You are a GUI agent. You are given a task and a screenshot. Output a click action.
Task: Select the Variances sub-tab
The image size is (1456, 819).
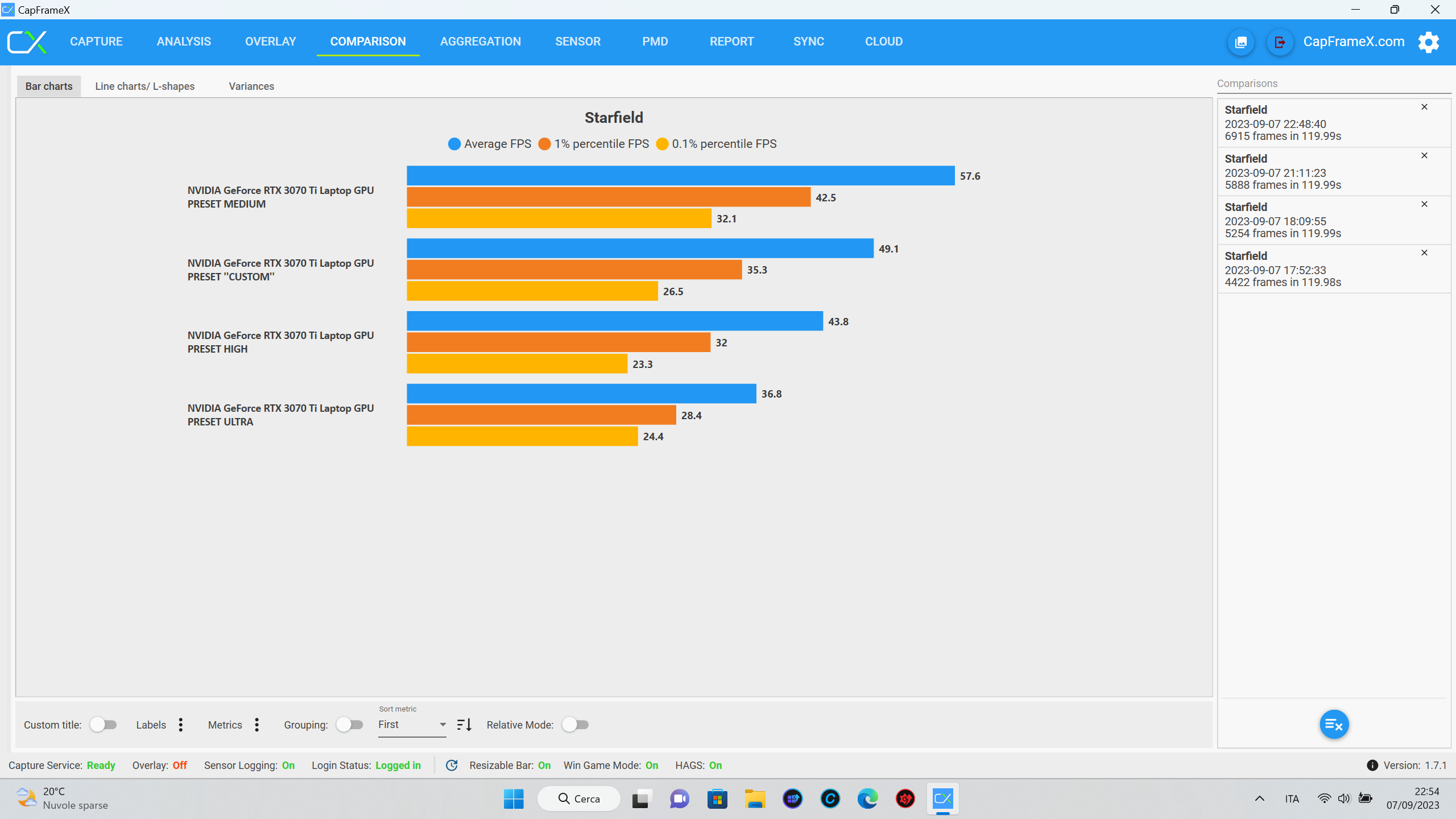(x=251, y=86)
